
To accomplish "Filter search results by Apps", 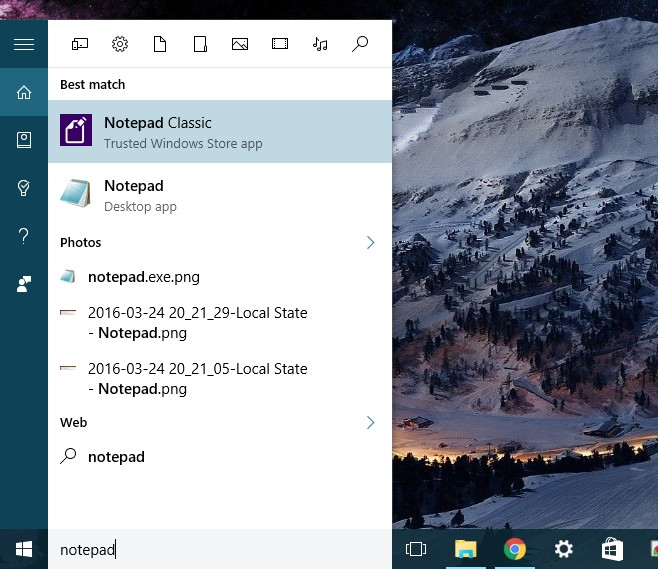I will click(x=80, y=44).
